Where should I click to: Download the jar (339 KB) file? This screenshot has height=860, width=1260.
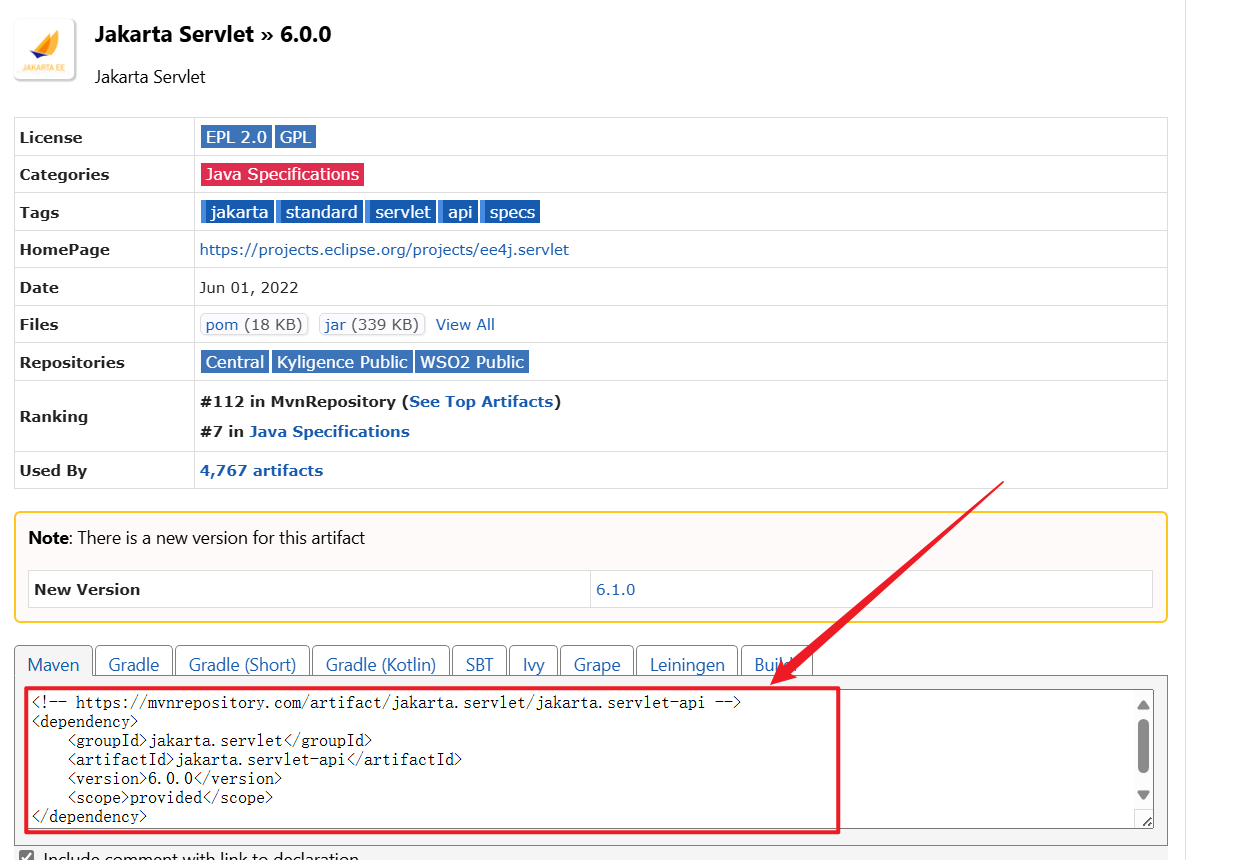tap(372, 324)
